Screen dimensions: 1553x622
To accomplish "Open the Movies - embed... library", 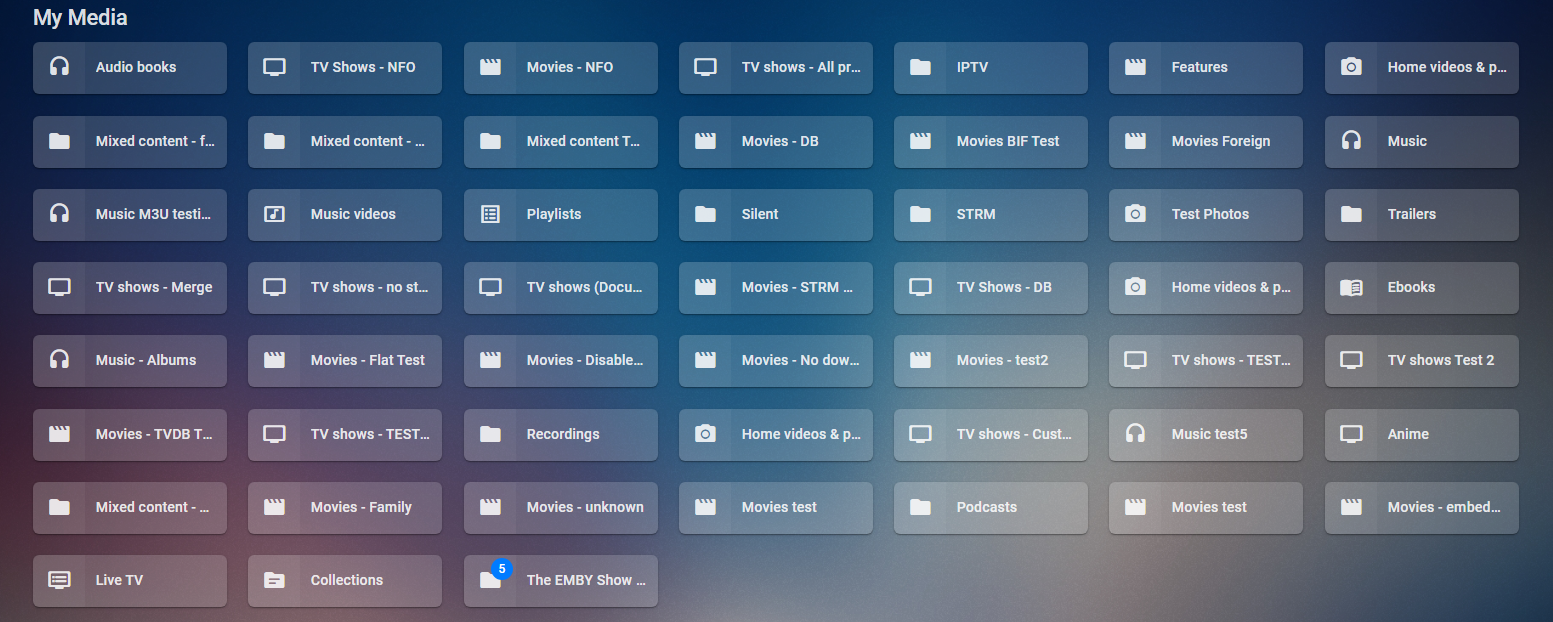I will (1422, 507).
